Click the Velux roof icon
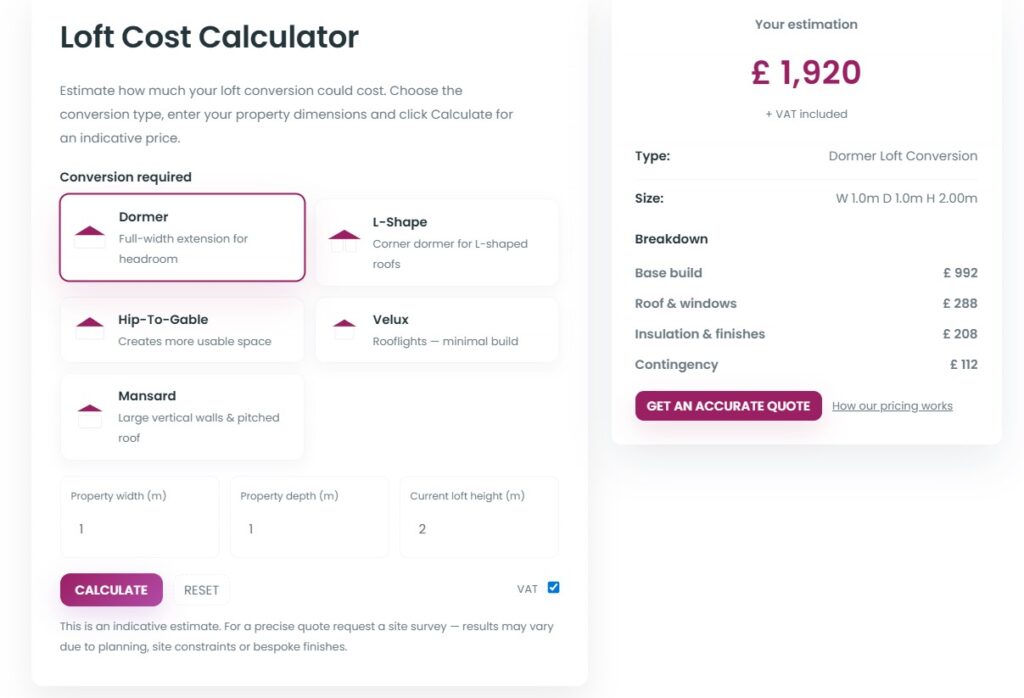The height and width of the screenshot is (698, 1024). coord(344,329)
